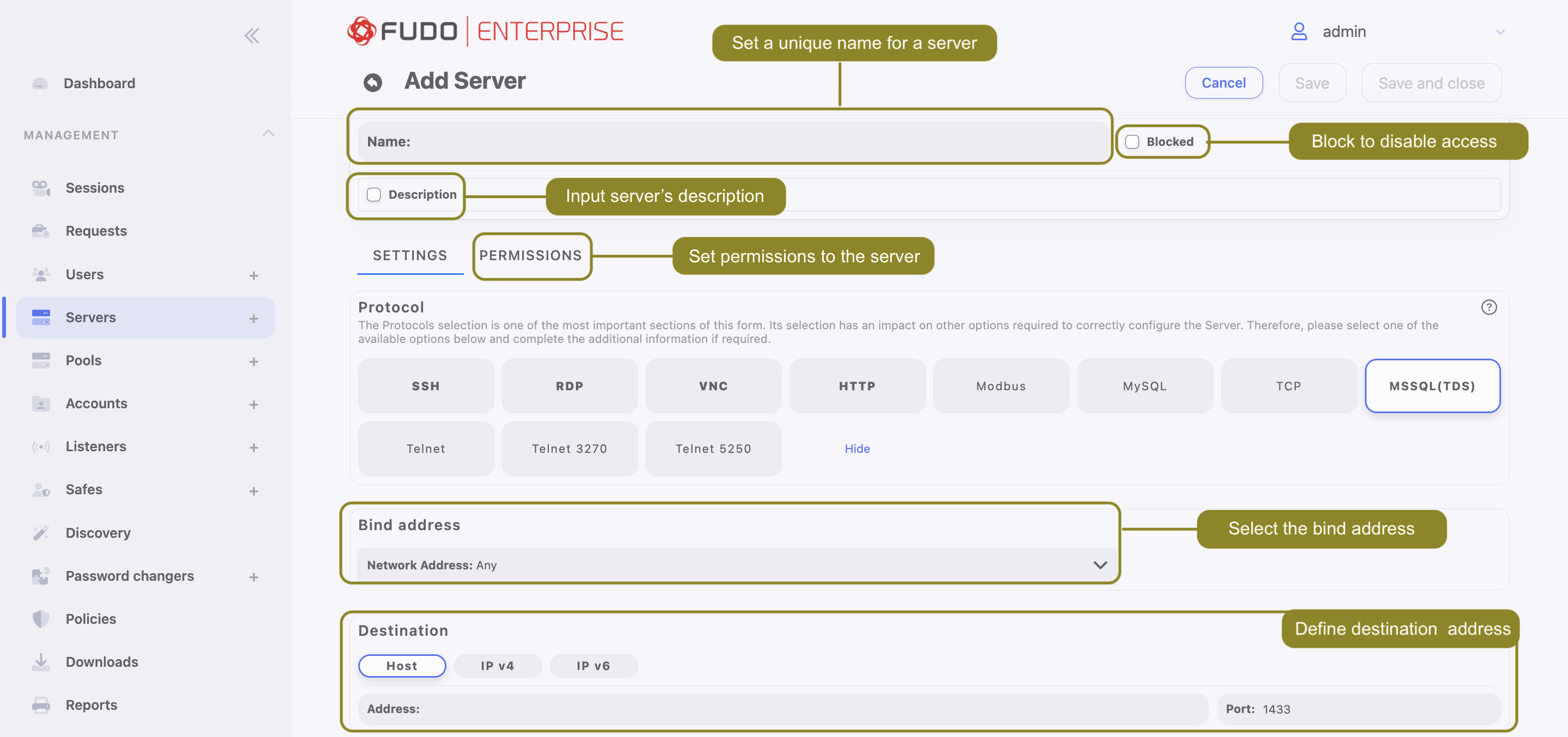Click the back arrow beside Add Server

372,82
